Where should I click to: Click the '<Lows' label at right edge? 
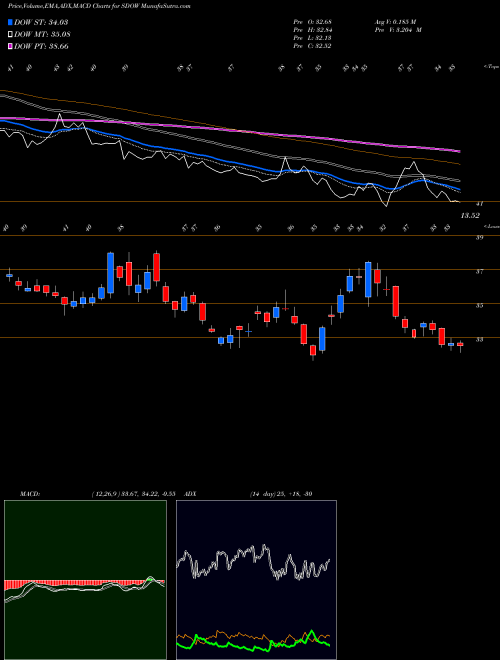491,226
